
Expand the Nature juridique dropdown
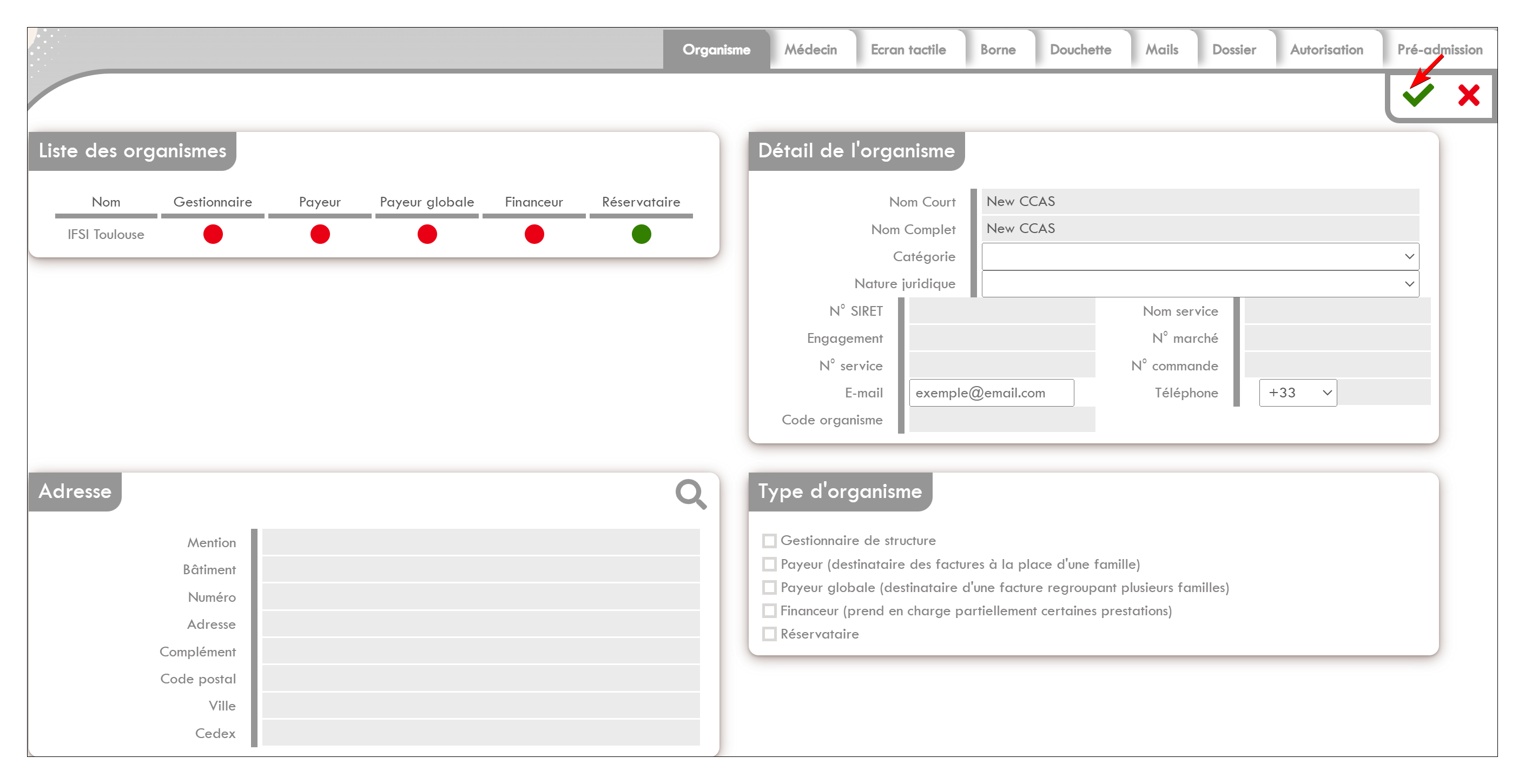click(x=1200, y=284)
